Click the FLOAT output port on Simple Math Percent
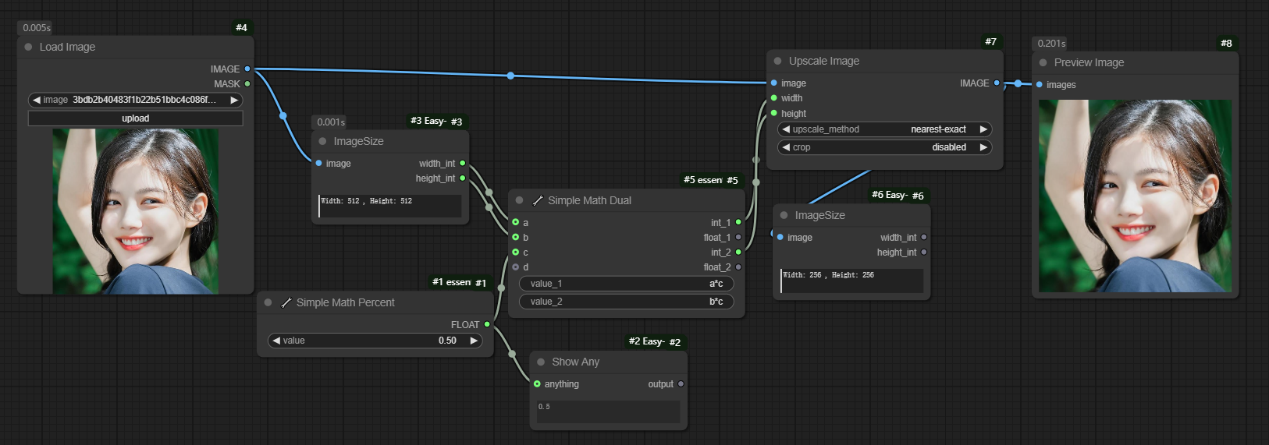 [x=487, y=324]
